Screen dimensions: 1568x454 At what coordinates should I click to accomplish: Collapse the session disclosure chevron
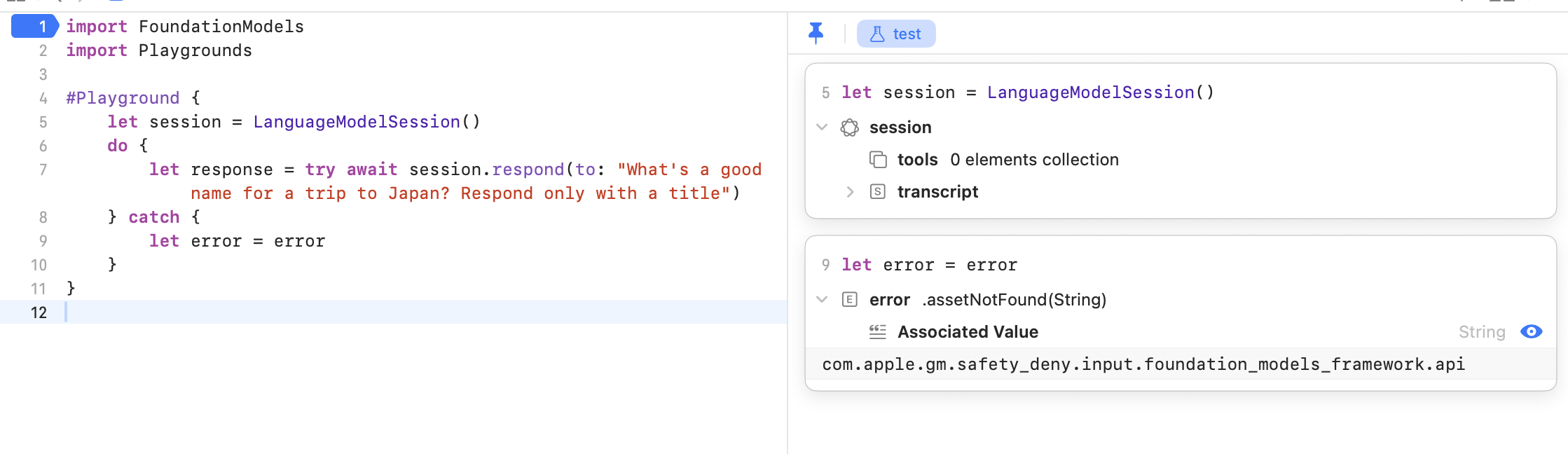coord(823,128)
